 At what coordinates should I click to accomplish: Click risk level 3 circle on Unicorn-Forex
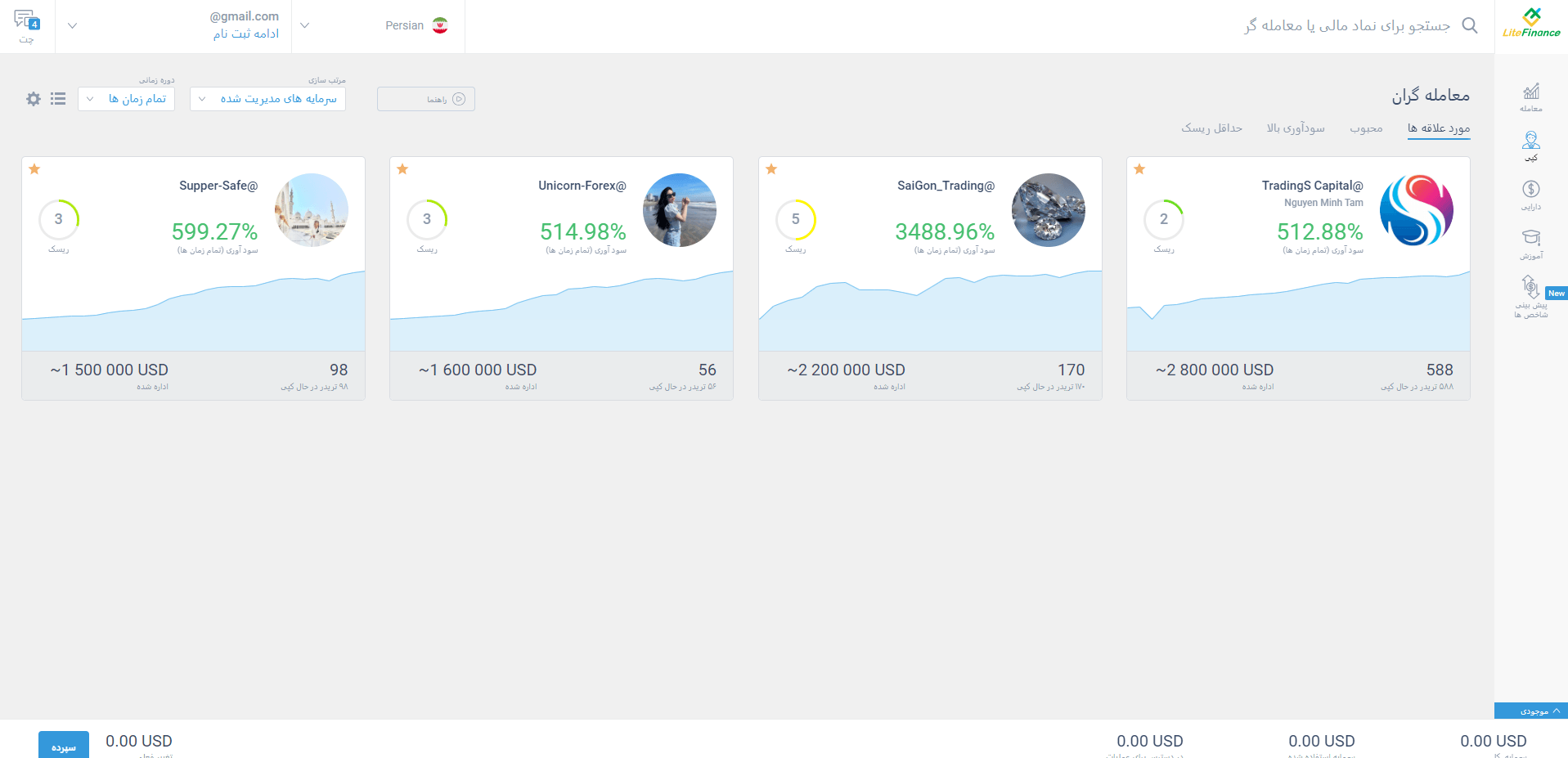pyautogui.click(x=427, y=219)
